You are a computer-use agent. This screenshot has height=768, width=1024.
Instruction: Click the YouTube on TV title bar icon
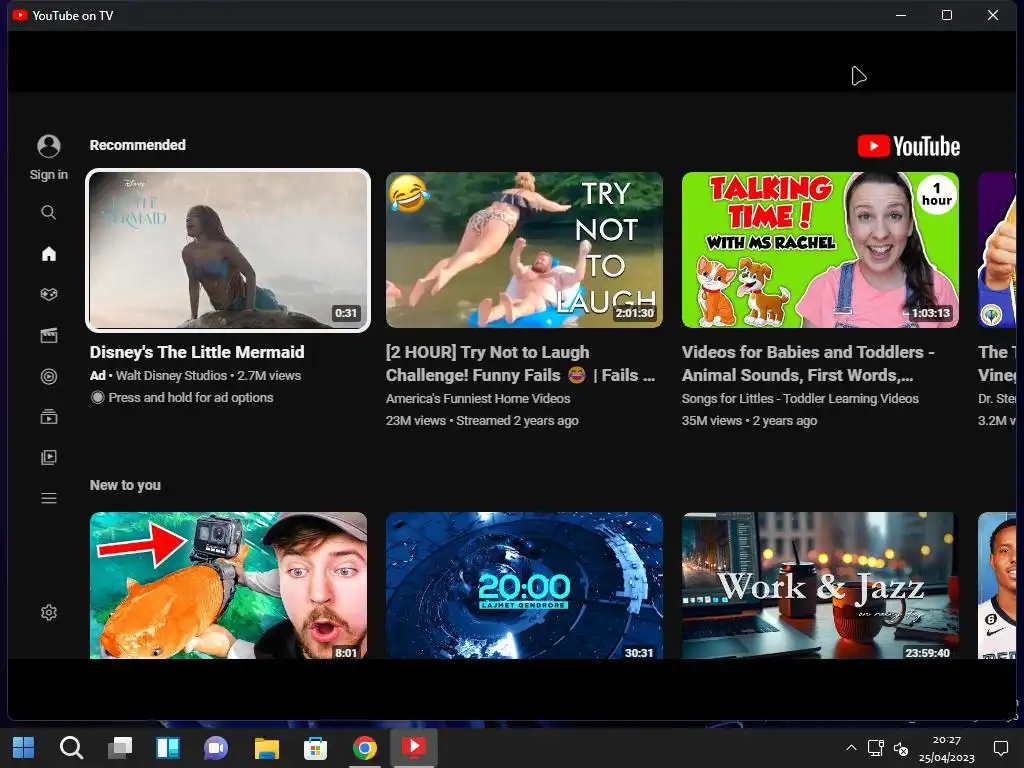20,15
